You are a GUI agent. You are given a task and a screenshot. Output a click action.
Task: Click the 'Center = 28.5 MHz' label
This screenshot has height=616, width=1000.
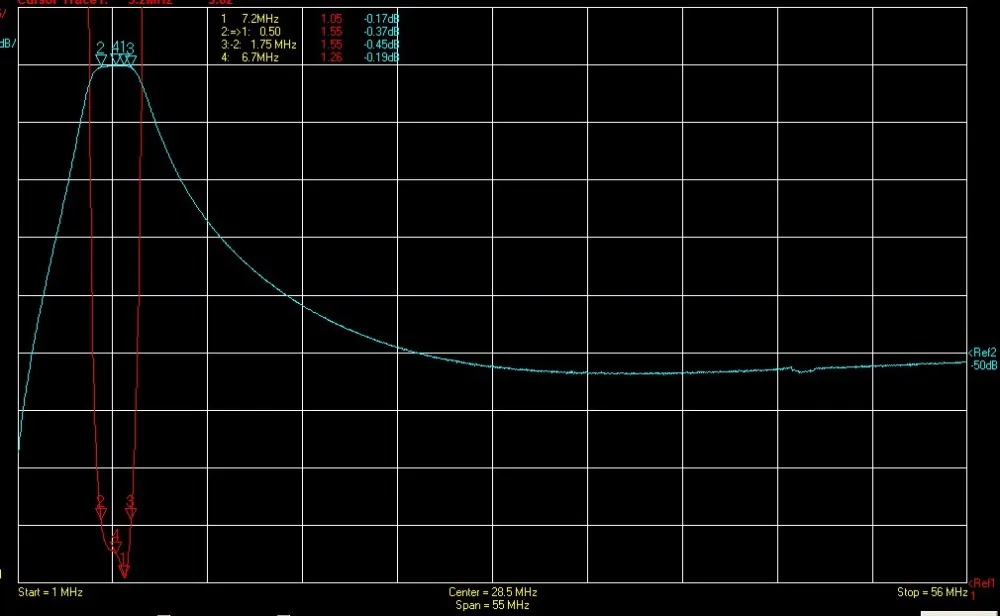click(x=492, y=592)
